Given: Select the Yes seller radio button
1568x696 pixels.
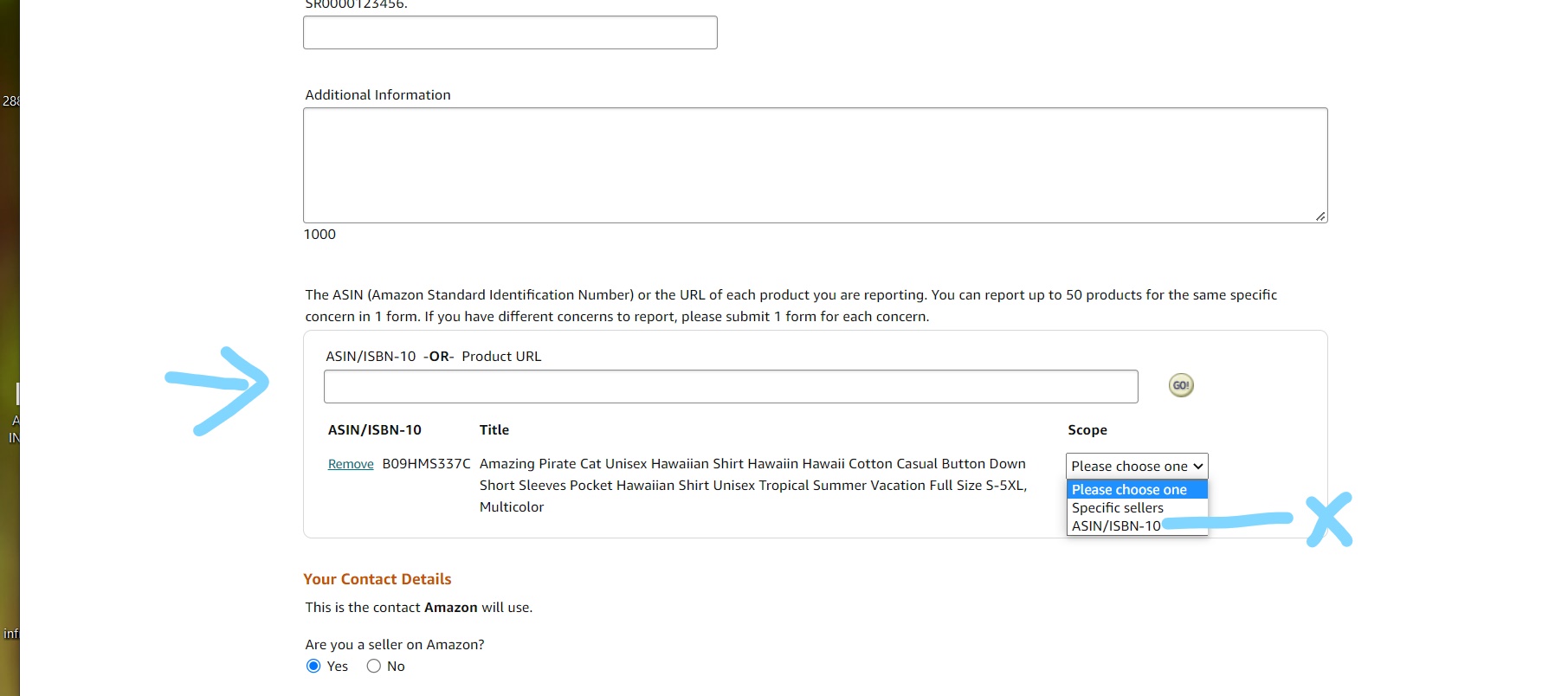Looking at the screenshot, I should [x=313, y=666].
